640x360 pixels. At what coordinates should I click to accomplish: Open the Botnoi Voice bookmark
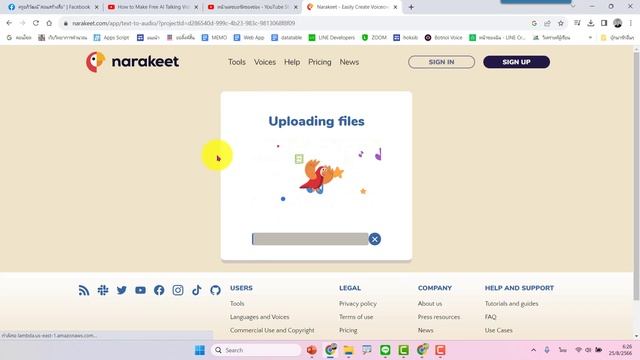coord(443,38)
